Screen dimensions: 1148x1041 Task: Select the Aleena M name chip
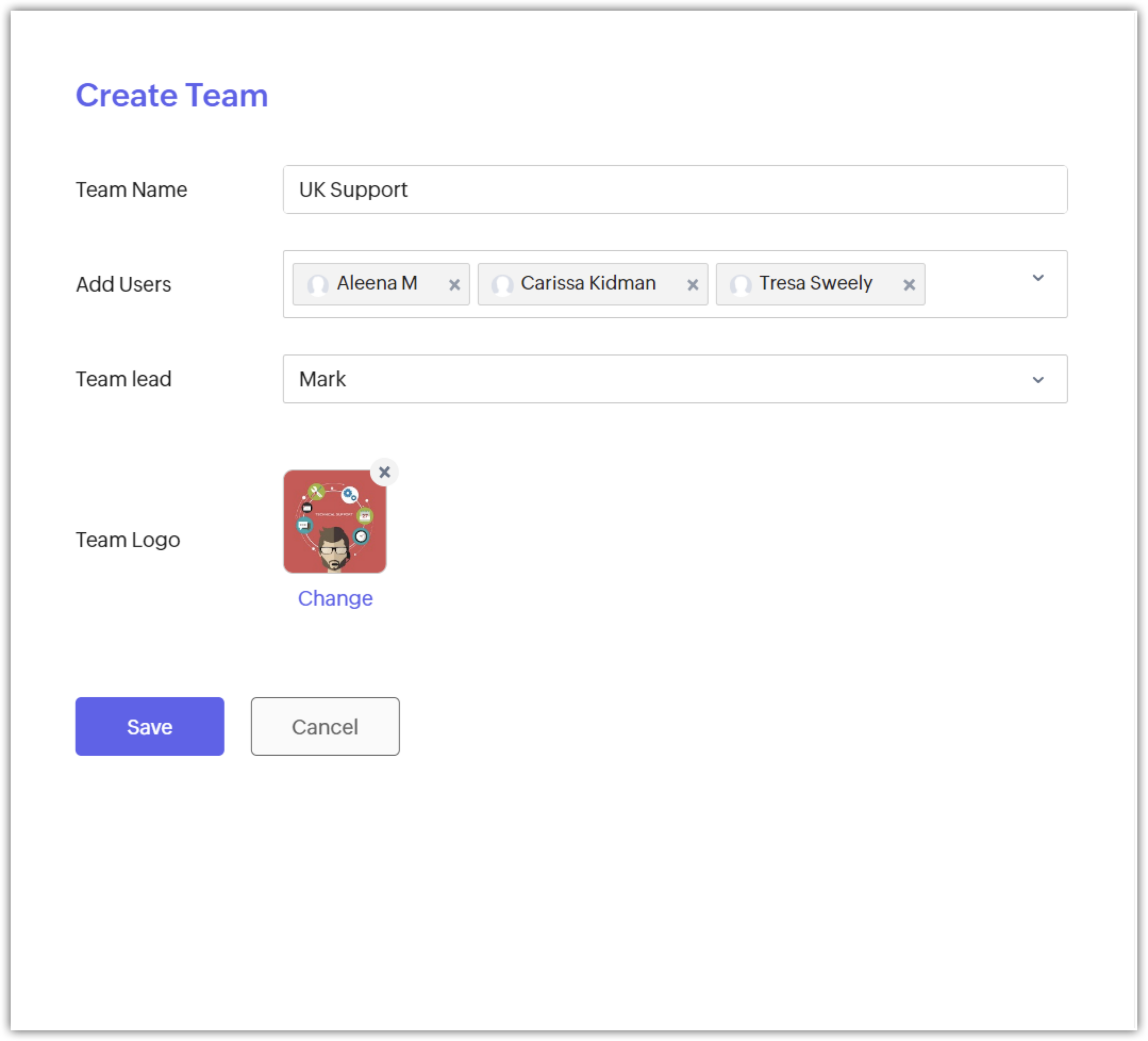click(377, 283)
